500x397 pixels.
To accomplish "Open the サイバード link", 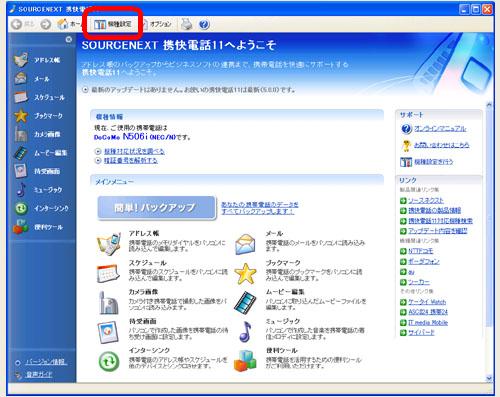I will pos(421,332).
